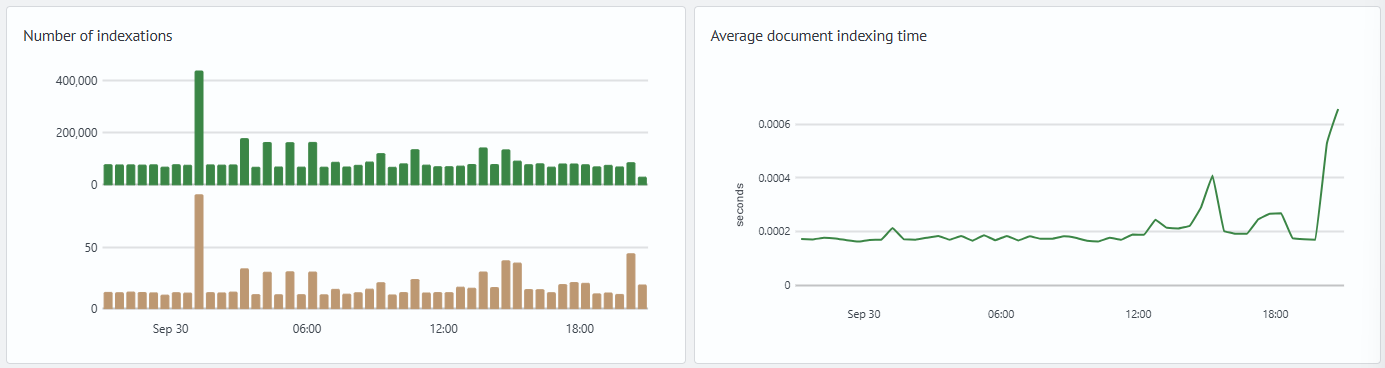
Task: Click "Sep 30" under indexing time chart
Action: click(864, 314)
